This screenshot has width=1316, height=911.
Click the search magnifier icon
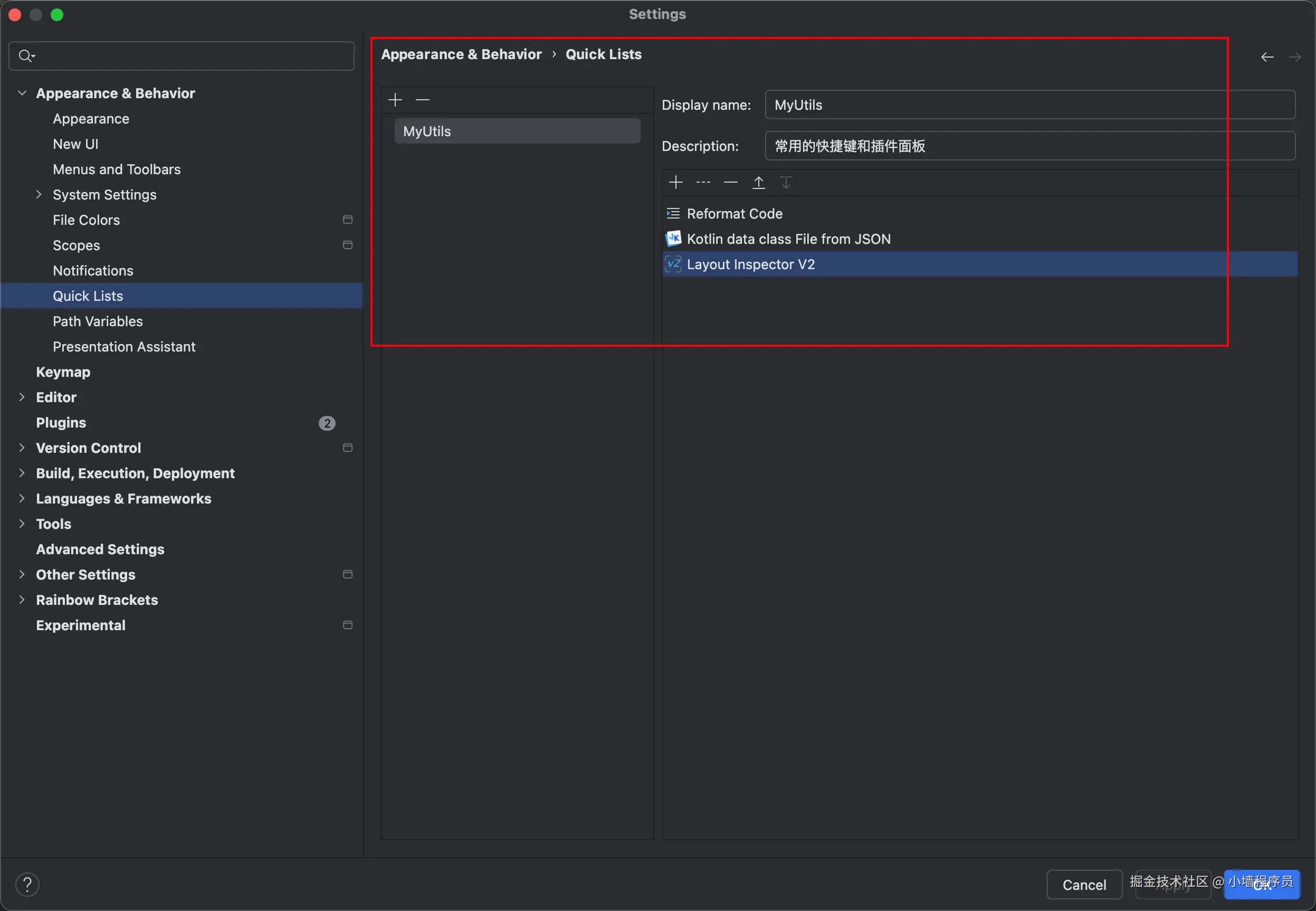click(x=25, y=55)
